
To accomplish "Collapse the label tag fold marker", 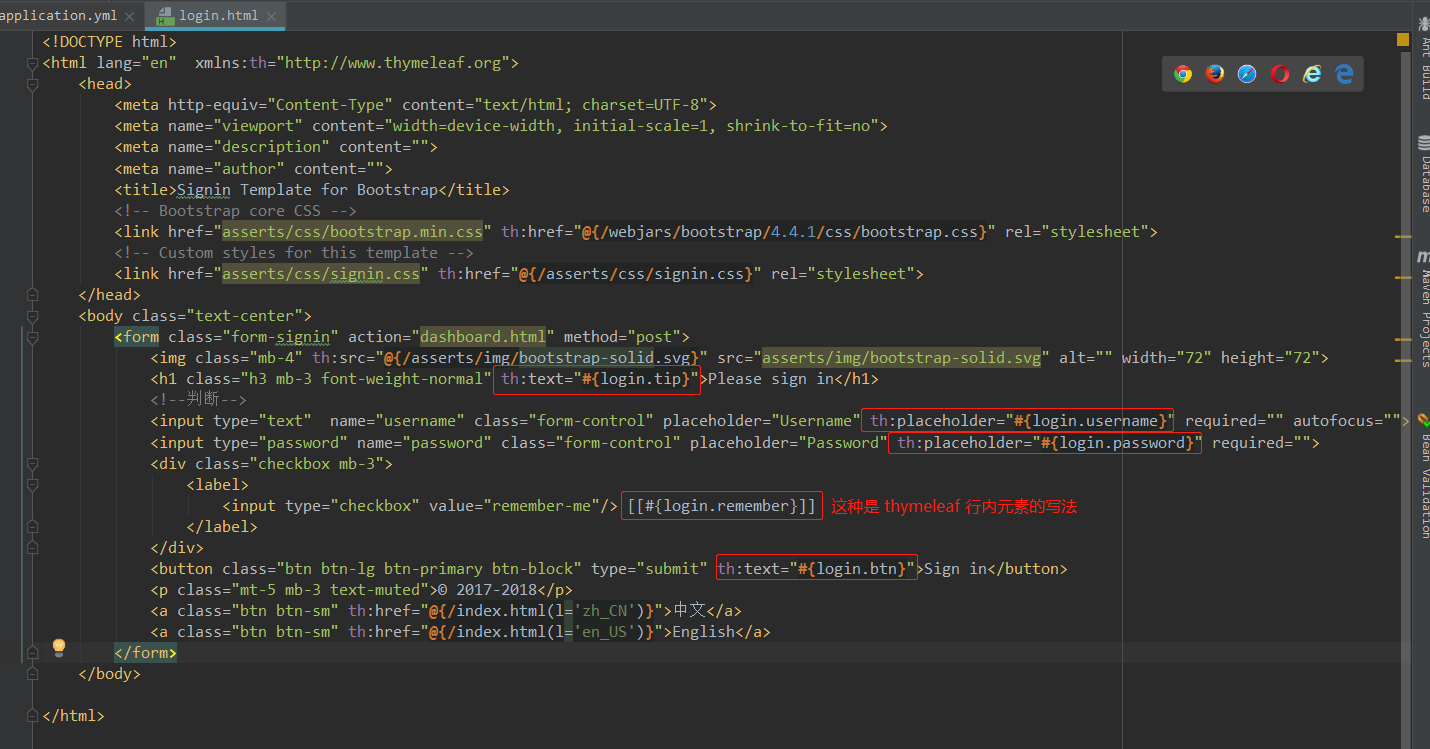I will [32, 485].
